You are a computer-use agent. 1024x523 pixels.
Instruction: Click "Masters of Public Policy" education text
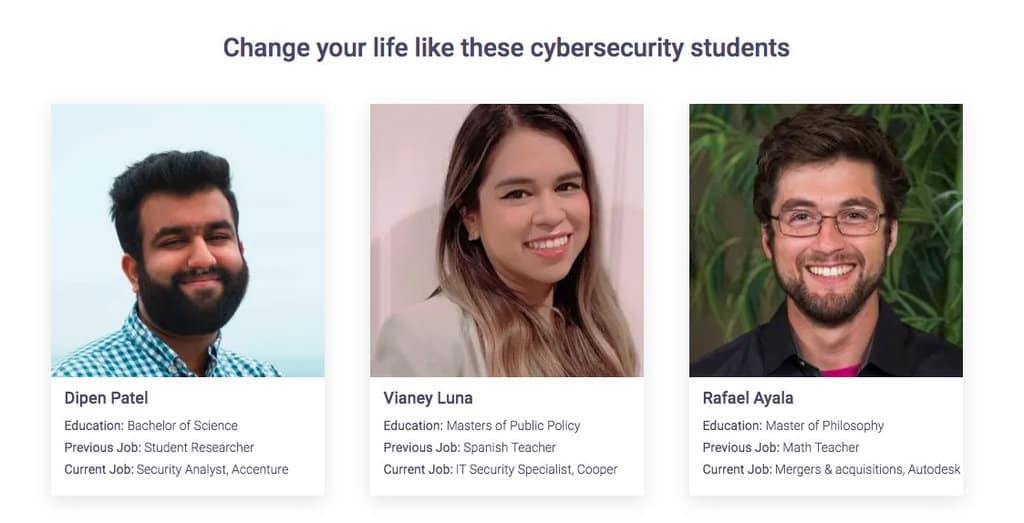(x=513, y=425)
